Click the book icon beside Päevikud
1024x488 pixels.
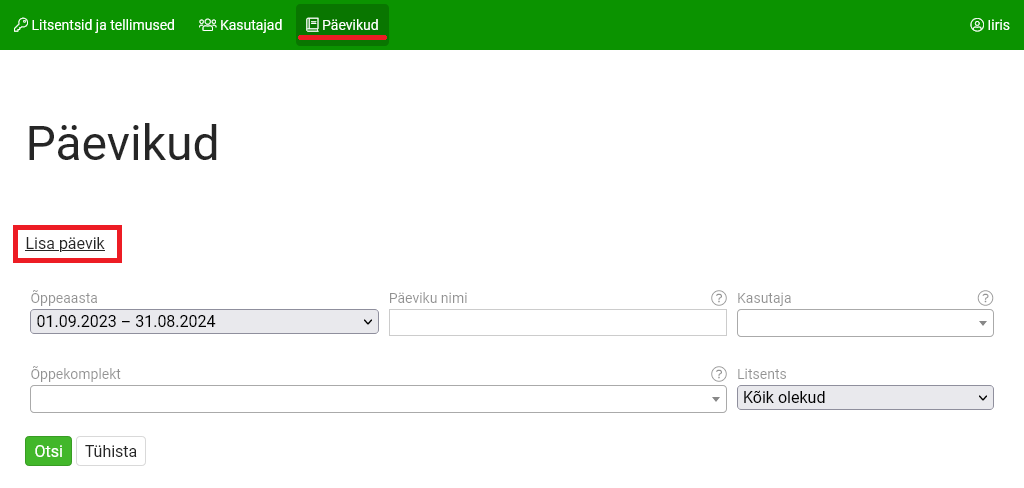tap(312, 25)
